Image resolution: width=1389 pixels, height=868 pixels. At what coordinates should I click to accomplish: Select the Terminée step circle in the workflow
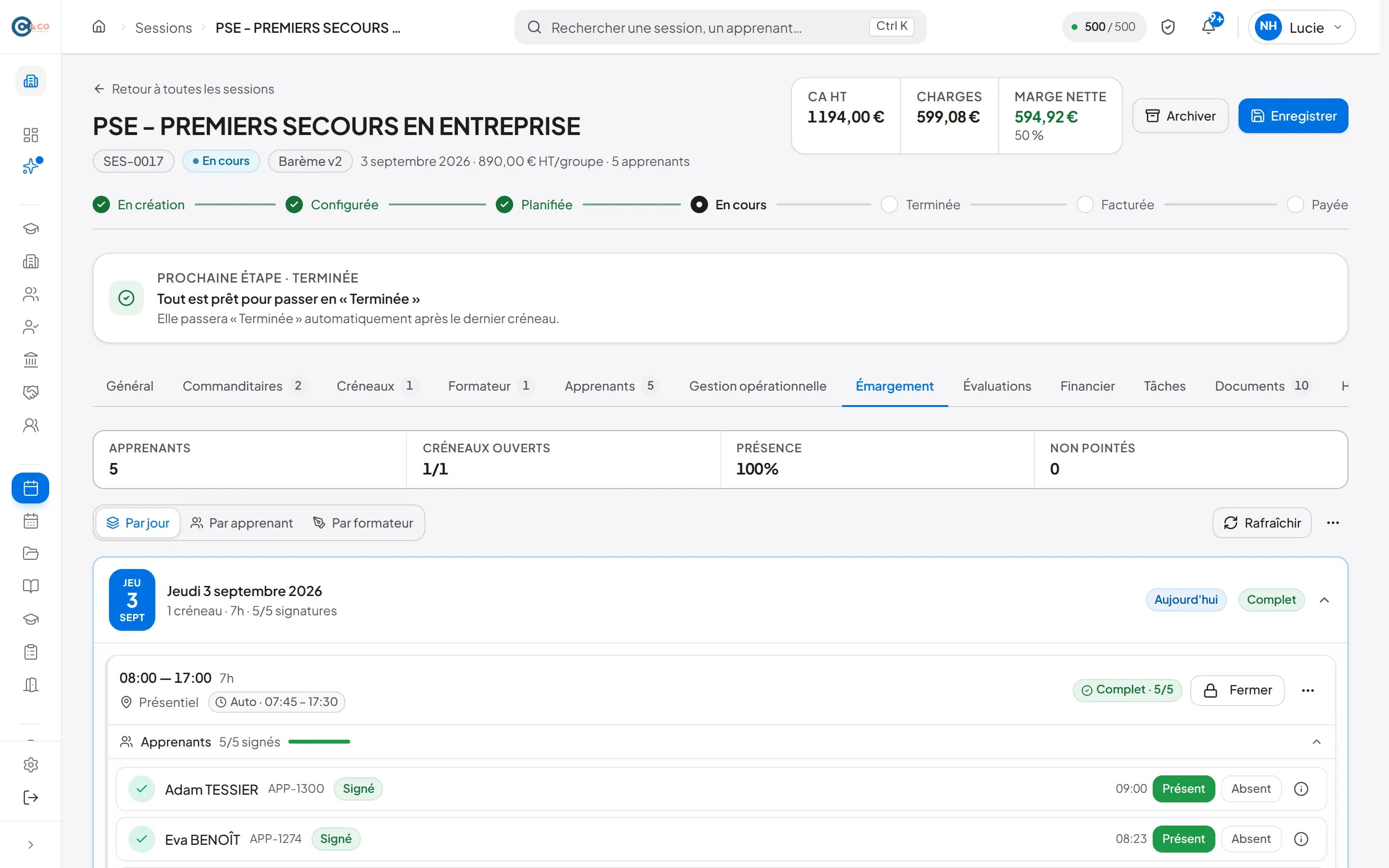(888, 204)
